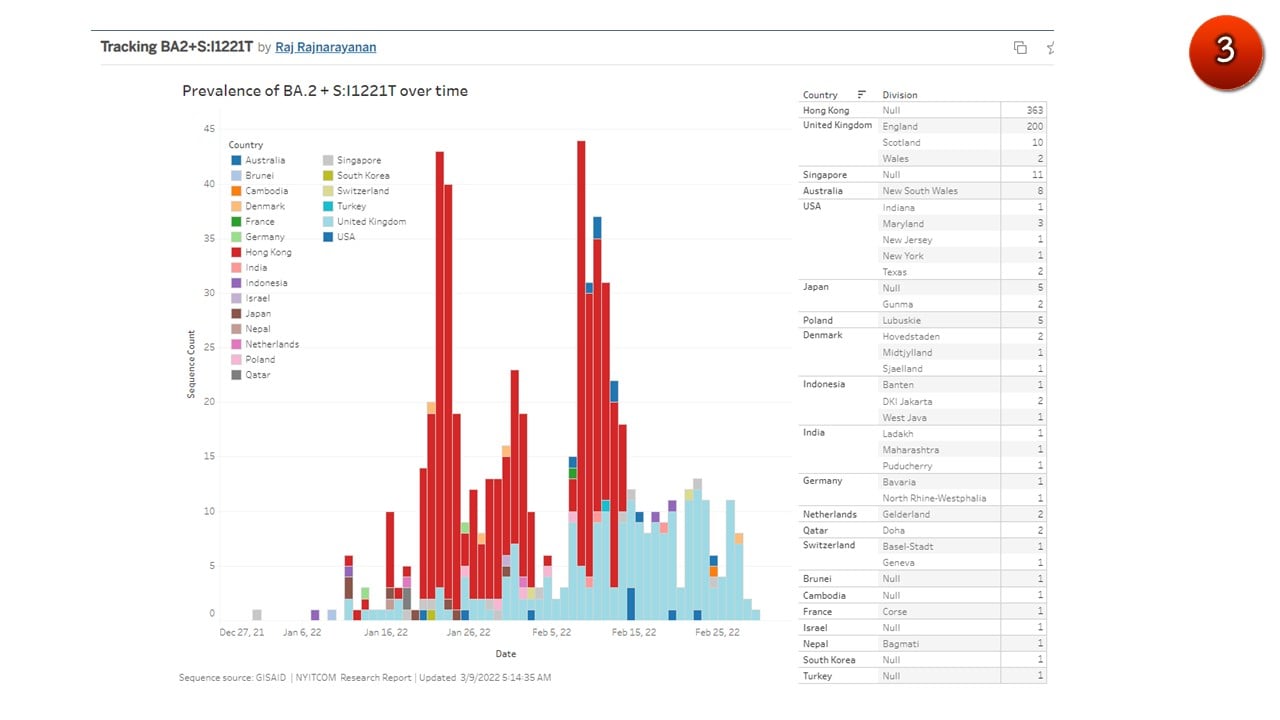Image resolution: width=1280 pixels, height=720 pixels.
Task: Open the Raj Rajnarayanan author link
Action: (326, 47)
